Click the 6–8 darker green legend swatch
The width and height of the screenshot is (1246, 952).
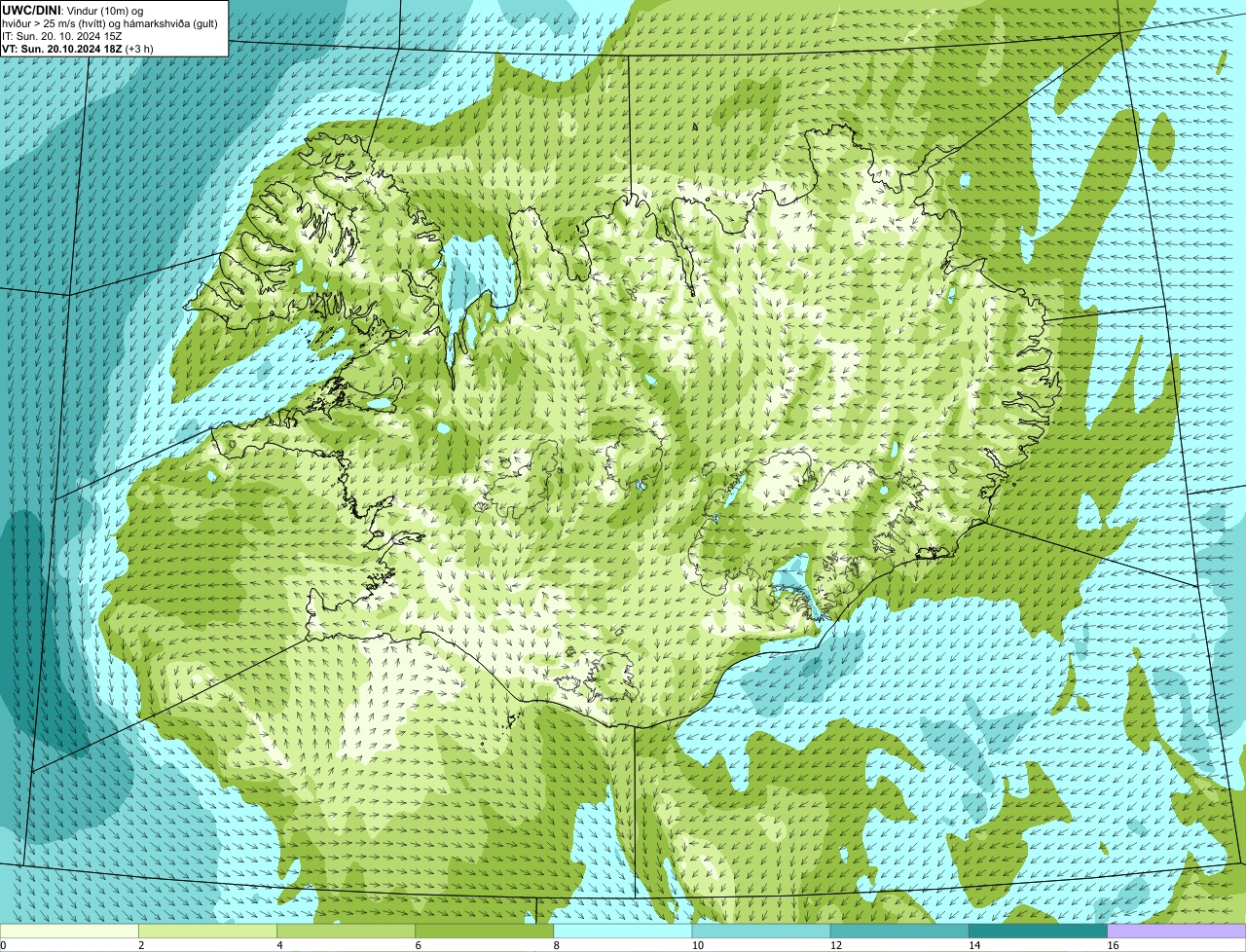pos(485,932)
